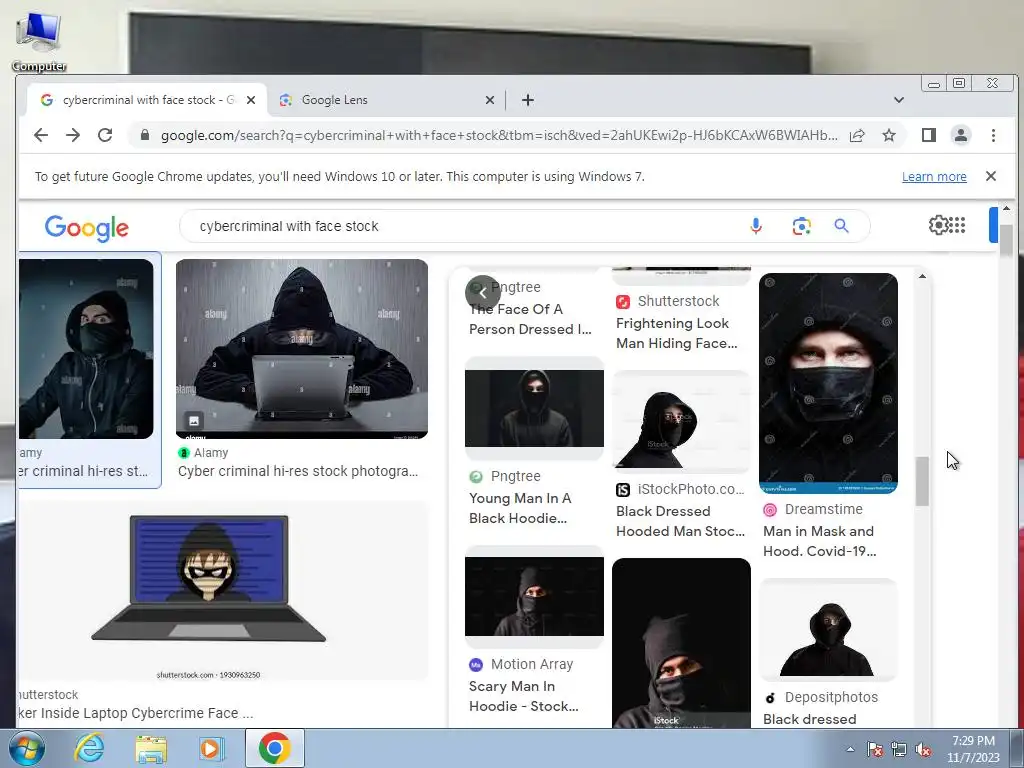Open the Google apps grid
The image size is (1024, 768).
pos(957,225)
